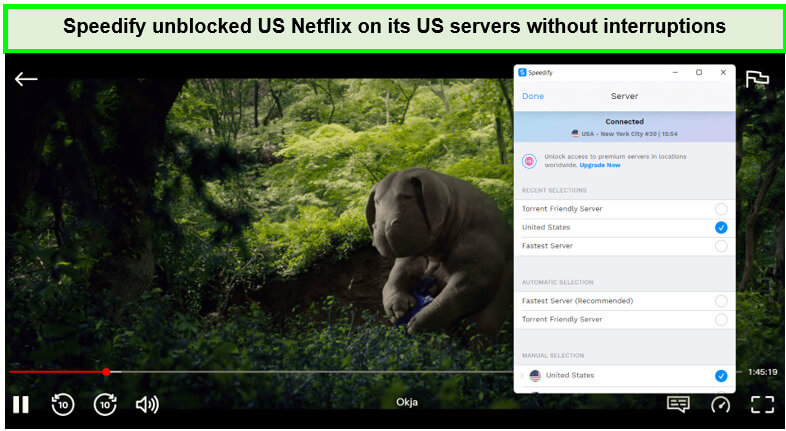Click the Okja title text

[x=407, y=402]
